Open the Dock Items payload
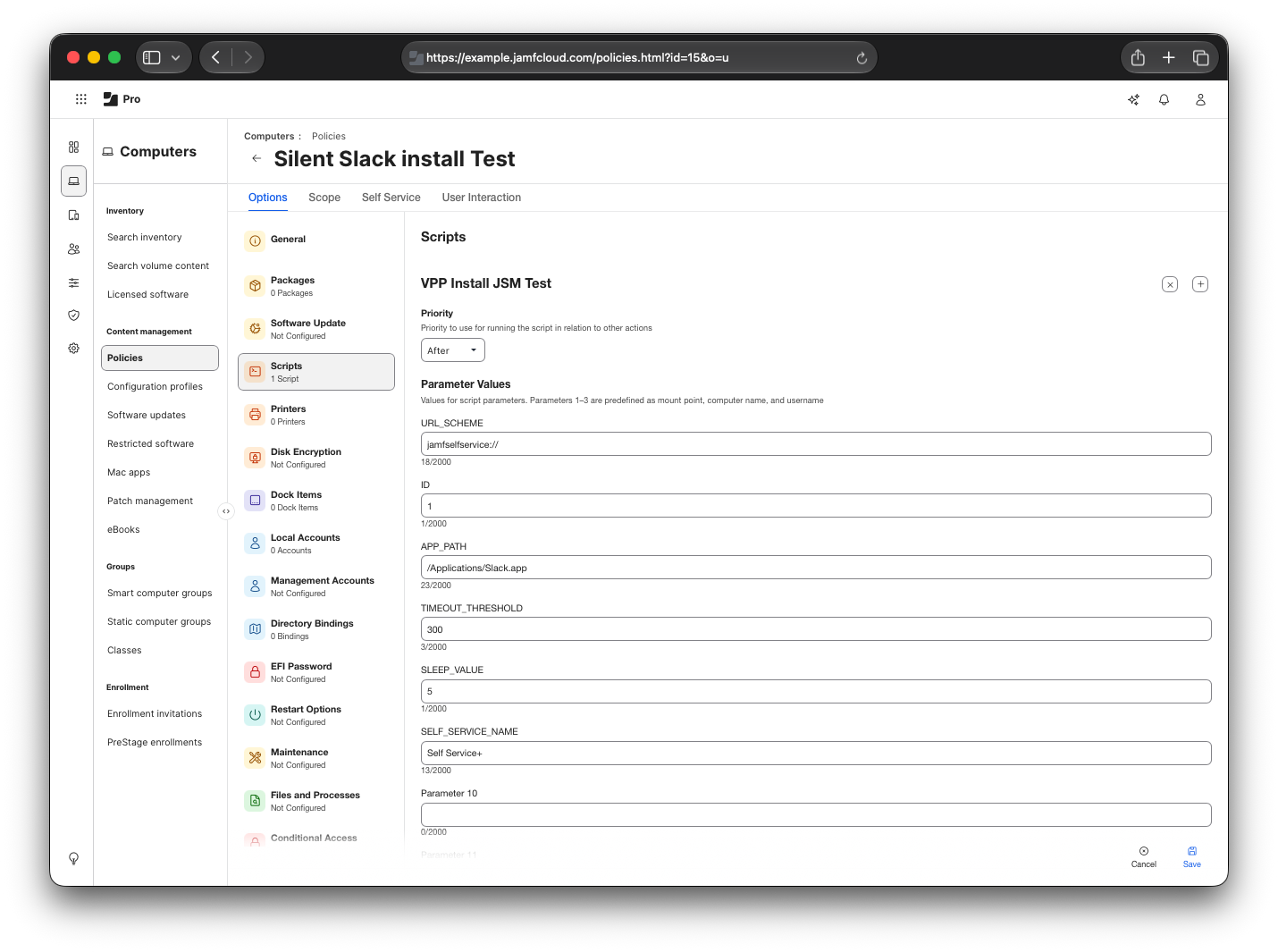 click(316, 501)
